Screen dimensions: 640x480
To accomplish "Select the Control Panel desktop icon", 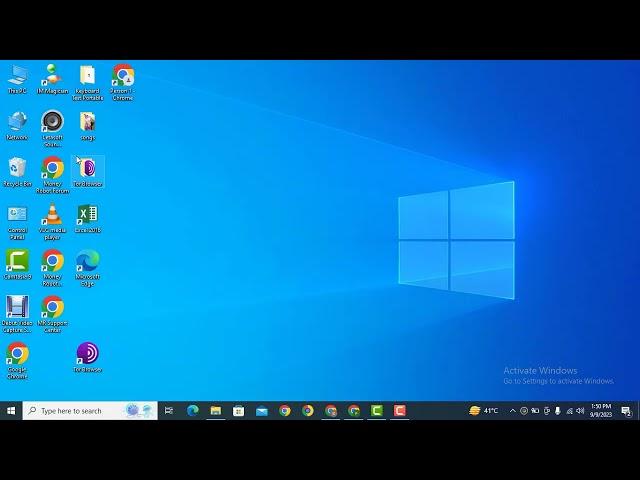I will click(x=17, y=222).
